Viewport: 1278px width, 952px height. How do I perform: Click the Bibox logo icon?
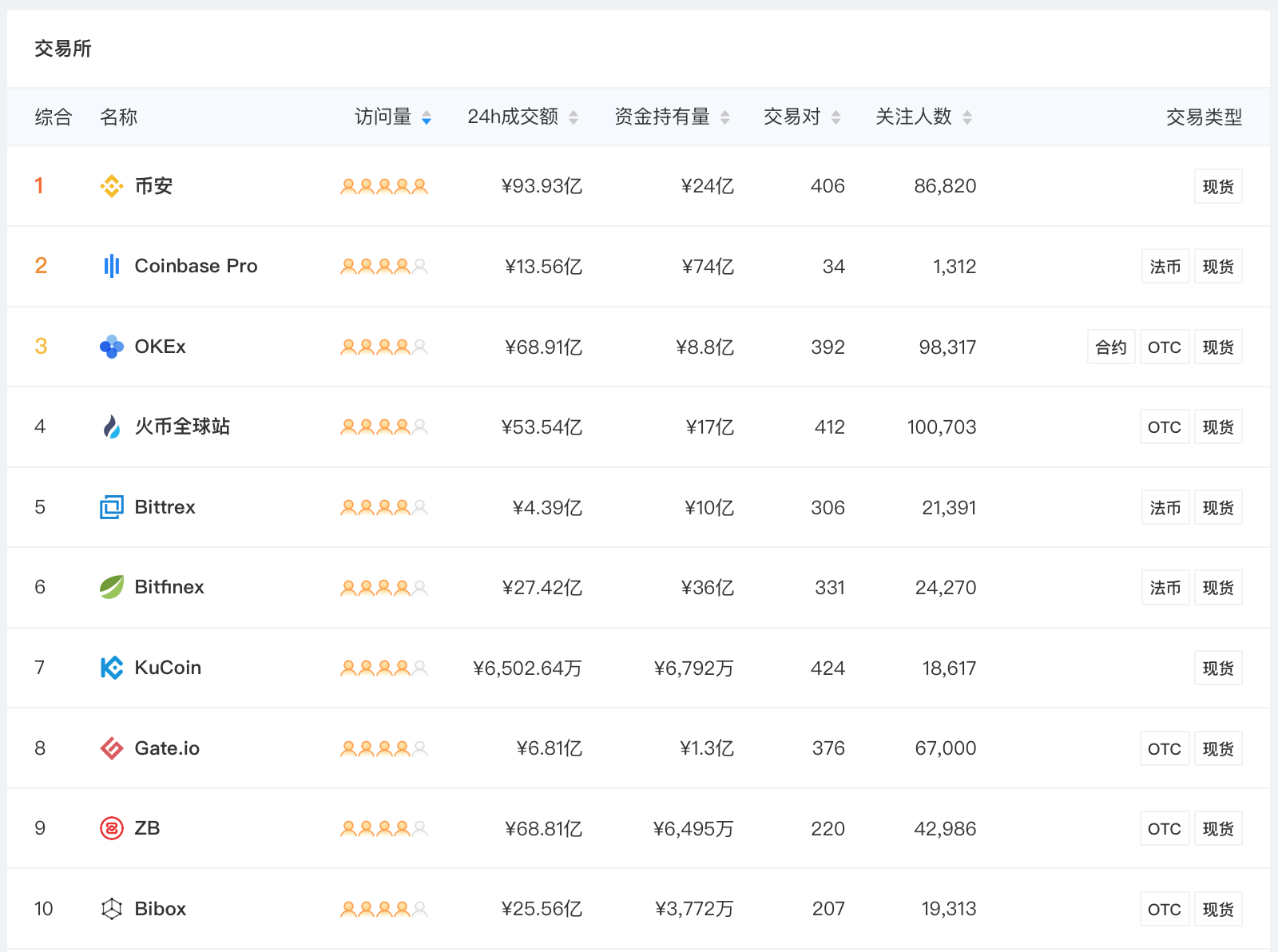click(x=112, y=909)
